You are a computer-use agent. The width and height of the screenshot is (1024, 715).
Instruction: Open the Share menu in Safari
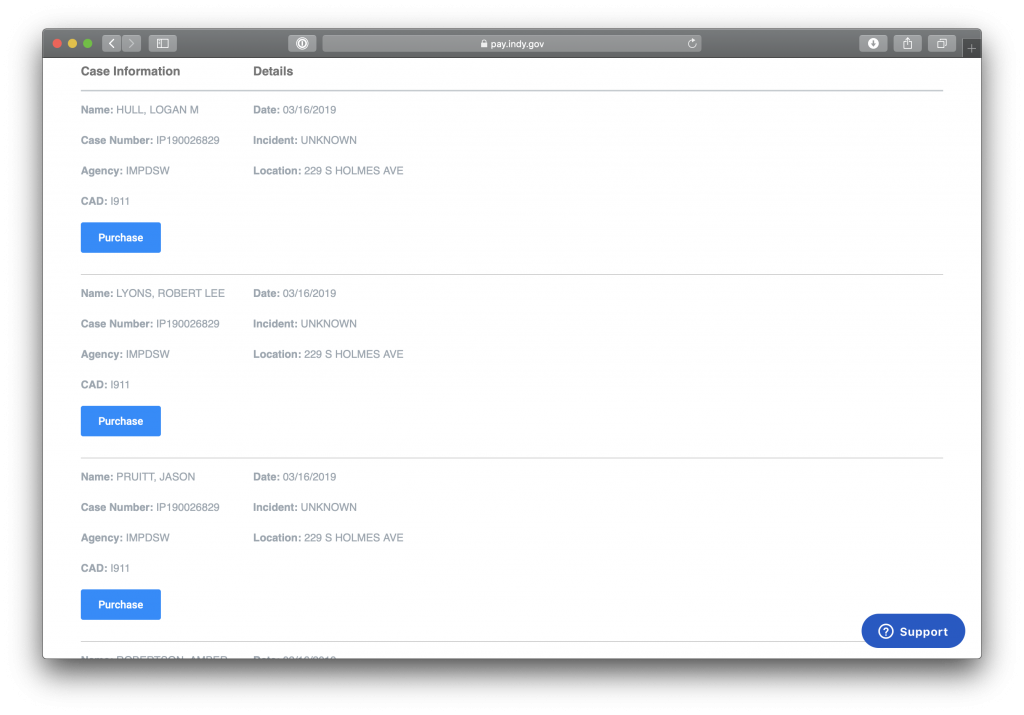coord(907,44)
